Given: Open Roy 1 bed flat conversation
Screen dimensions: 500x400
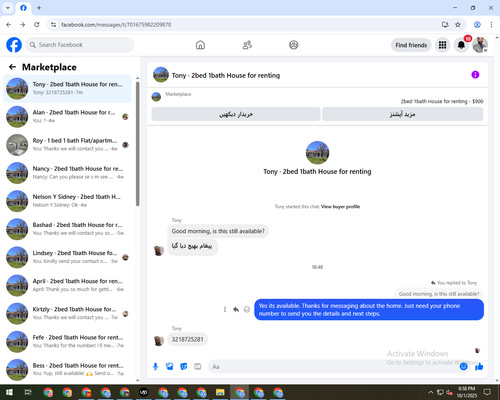Looking at the screenshot, I should 67,145.
